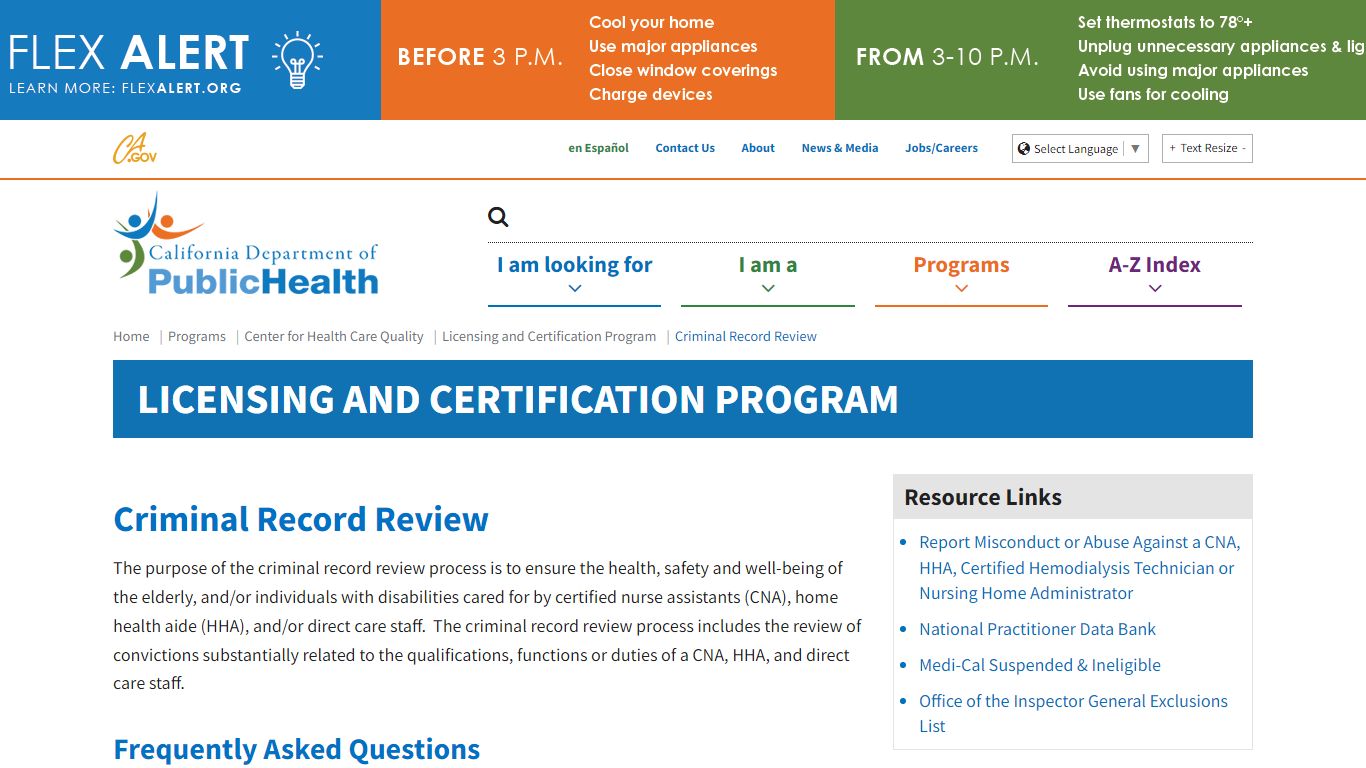Increase text size with plus button
Viewport: 1366px width, 768px height.
click(x=1172, y=148)
